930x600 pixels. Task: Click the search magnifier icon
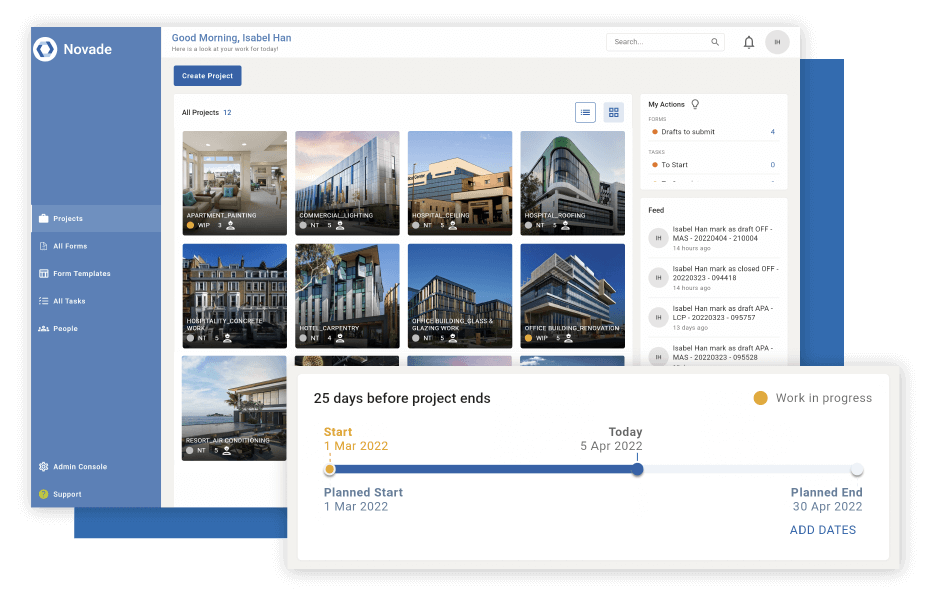pos(714,42)
